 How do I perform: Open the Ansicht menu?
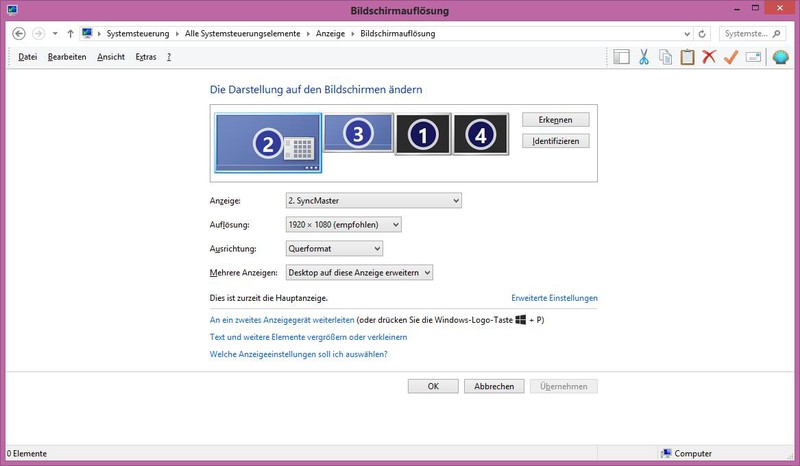pyautogui.click(x=111, y=57)
